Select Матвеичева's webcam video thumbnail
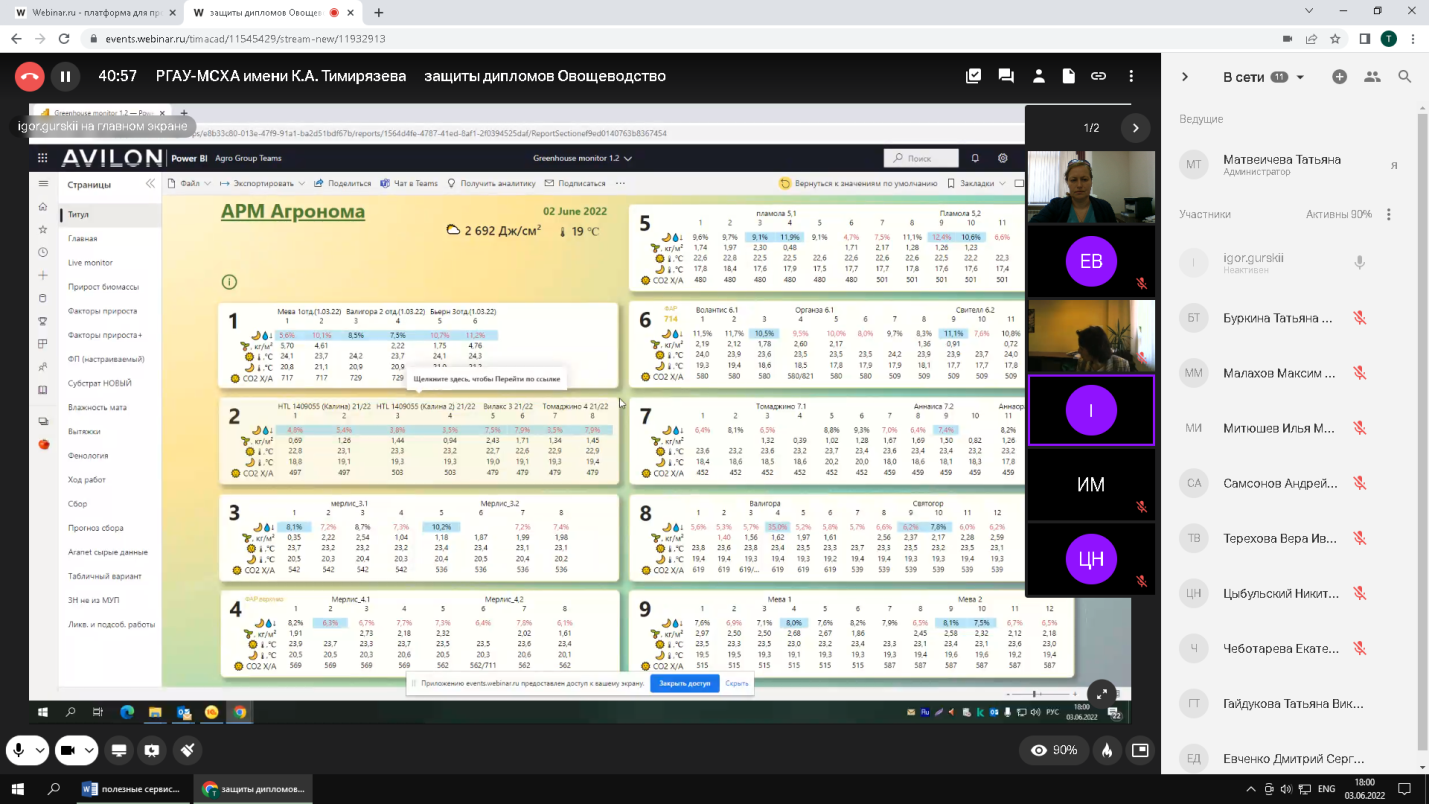Image resolution: width=1429 pixels, height=804 pixels. [x=1091, y=187]
